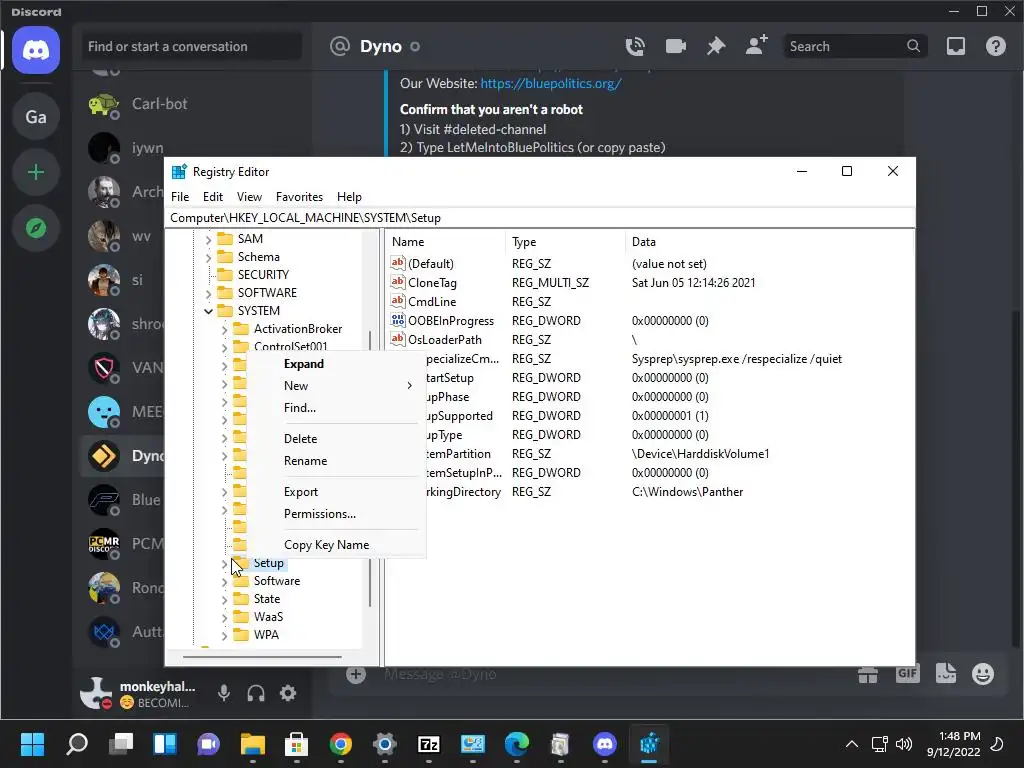Toggle microphone mute in Discord

(223, 693)
